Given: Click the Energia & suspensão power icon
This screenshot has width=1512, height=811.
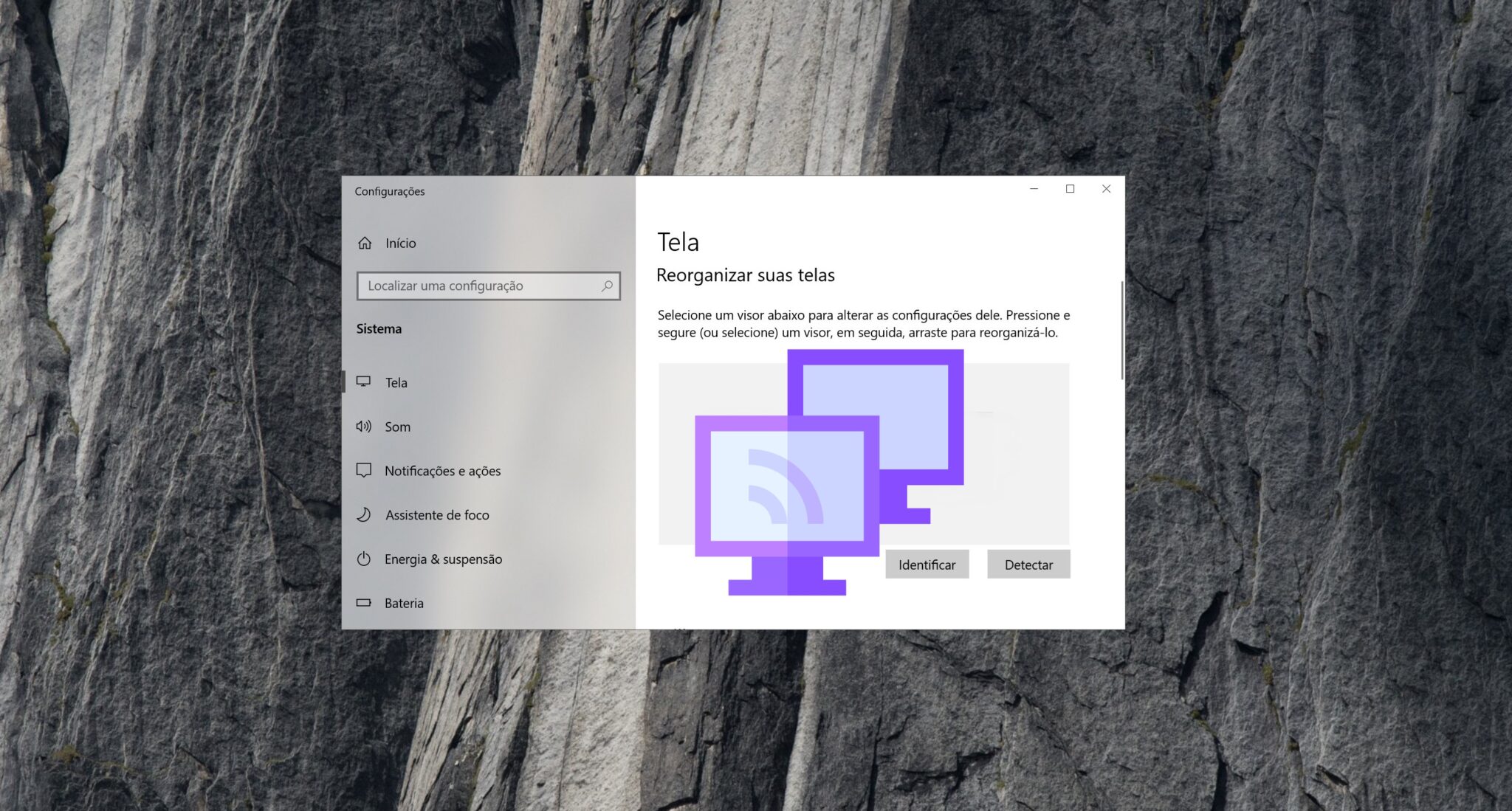Looking at the screenshot, I should 364,559.
